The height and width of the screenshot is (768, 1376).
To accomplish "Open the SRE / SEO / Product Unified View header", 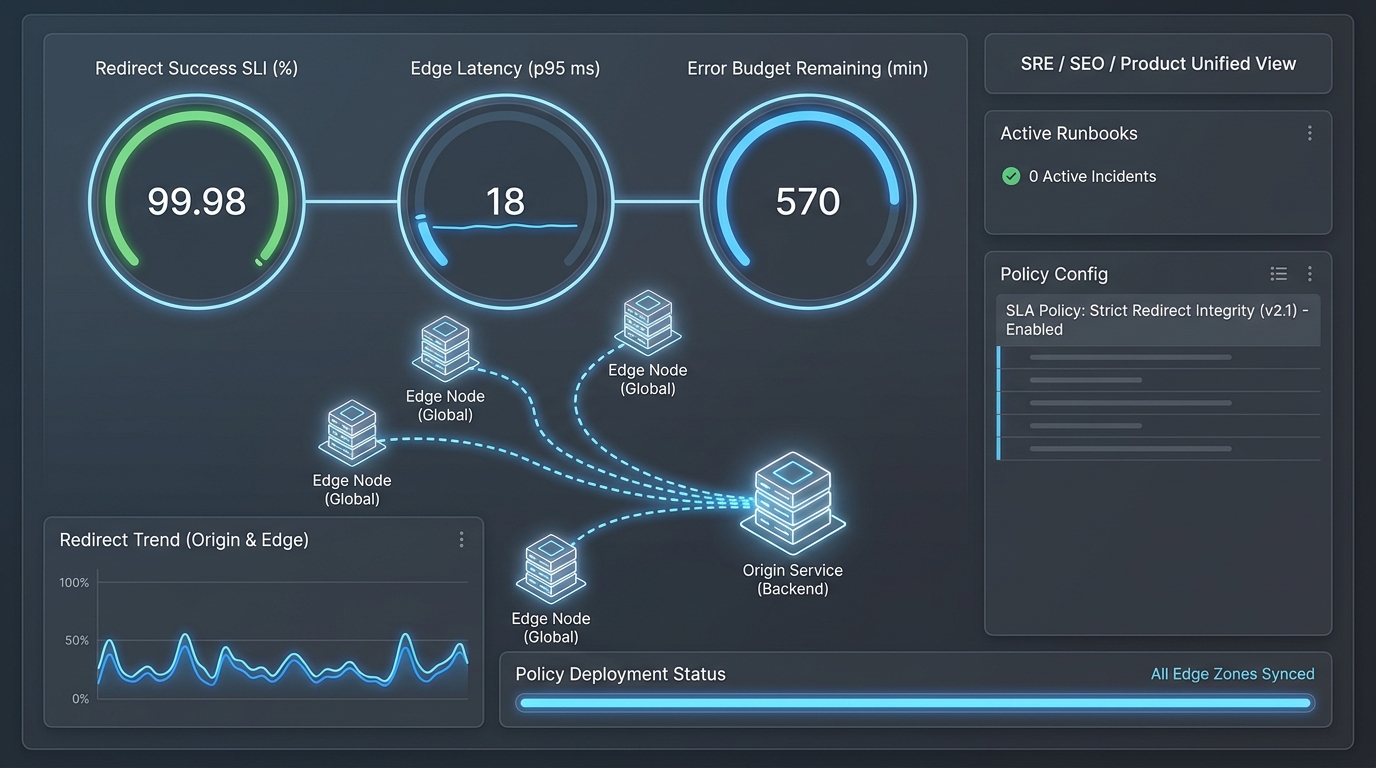I will pyautogui.click(x=1158, y=64).
